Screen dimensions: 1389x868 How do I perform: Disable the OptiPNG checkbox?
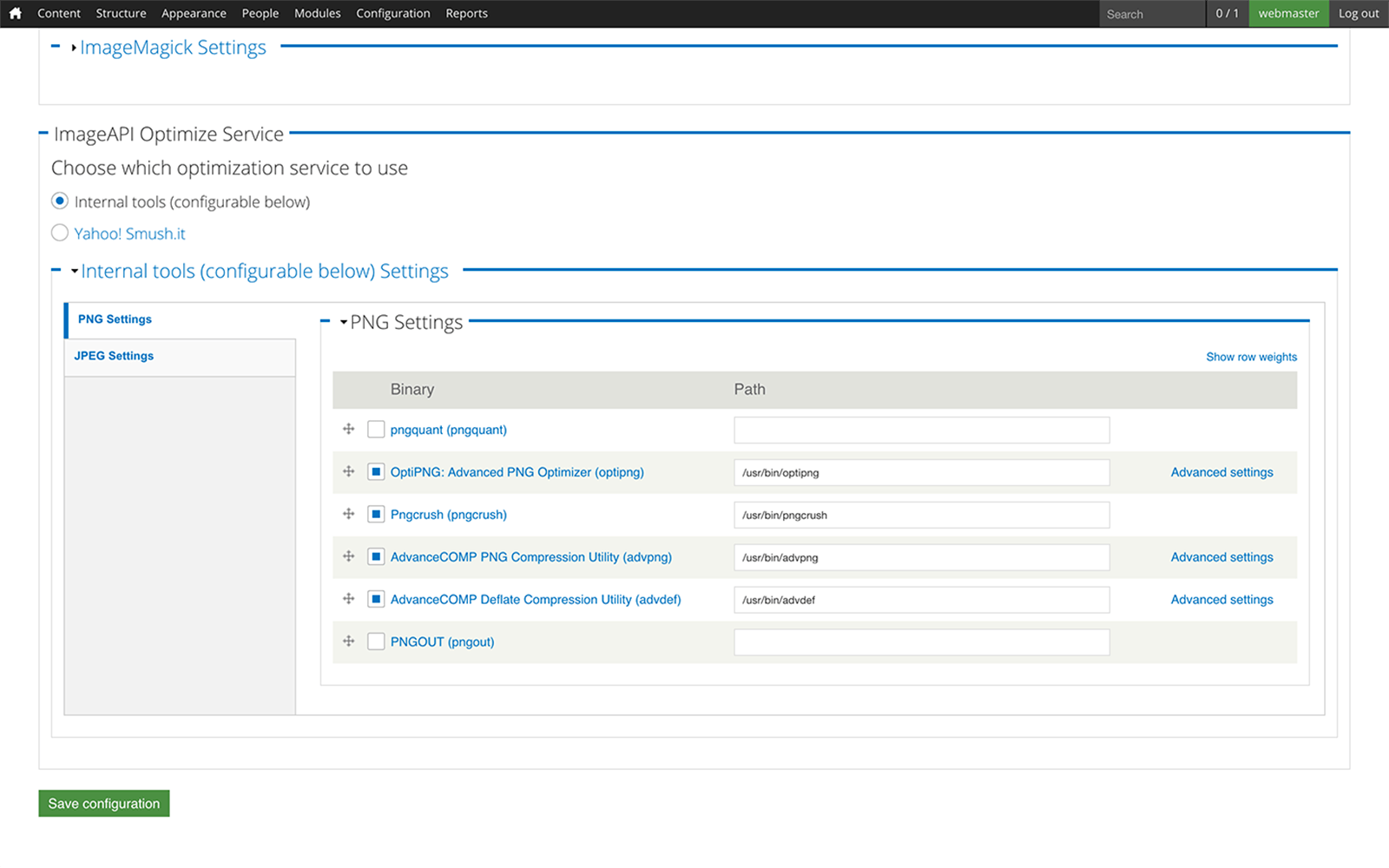[x=376, y=472]
